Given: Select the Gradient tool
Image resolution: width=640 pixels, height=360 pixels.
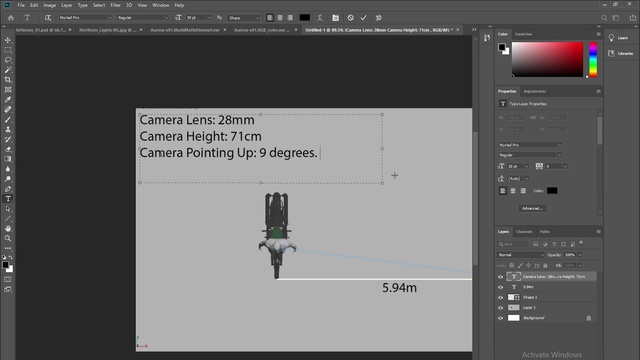Looking at the screenshot, I should click(8, 159).
